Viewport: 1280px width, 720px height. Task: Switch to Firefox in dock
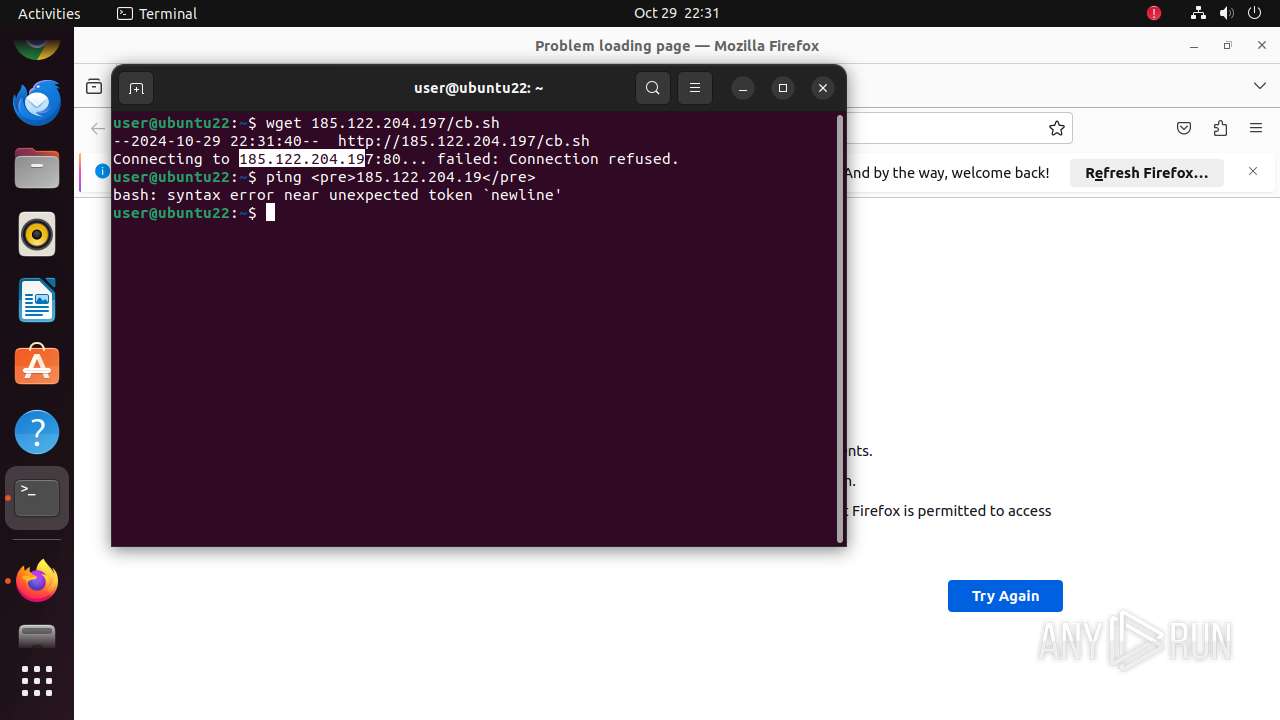pyautogui.click(x=37, y=581)
